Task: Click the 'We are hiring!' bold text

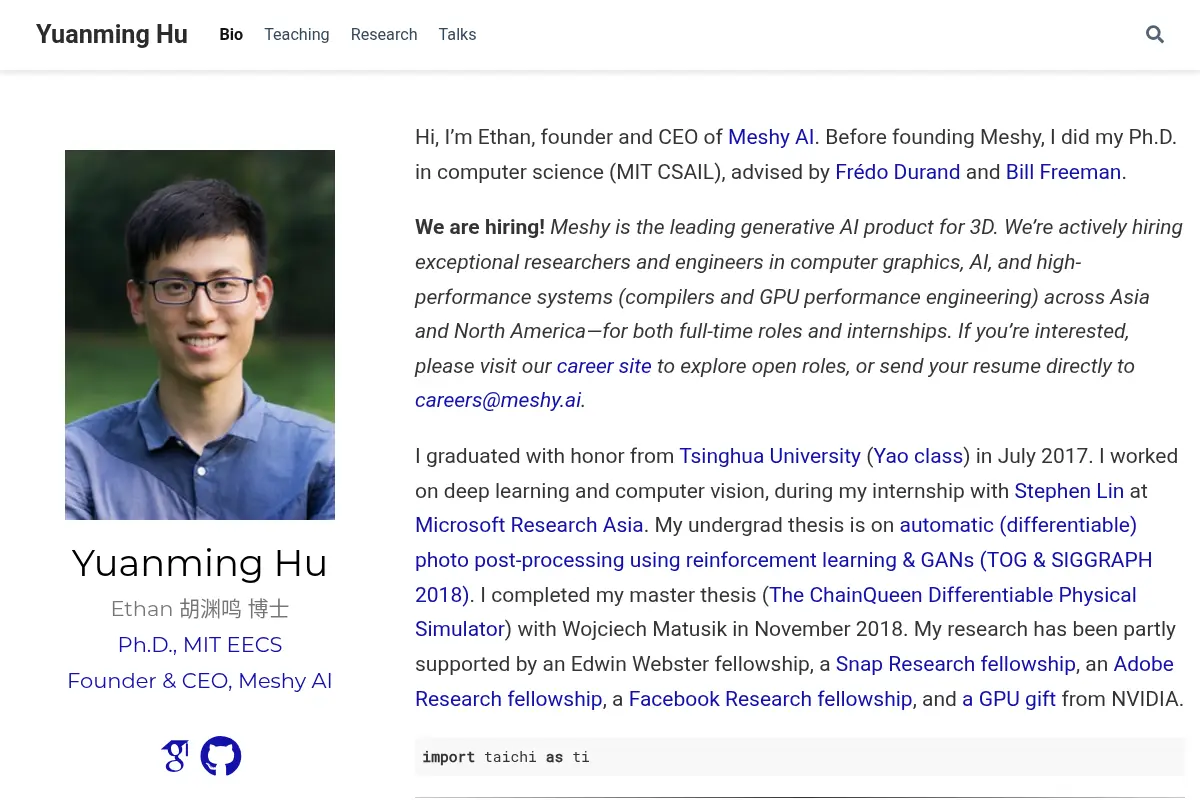Action: [480, 227]
